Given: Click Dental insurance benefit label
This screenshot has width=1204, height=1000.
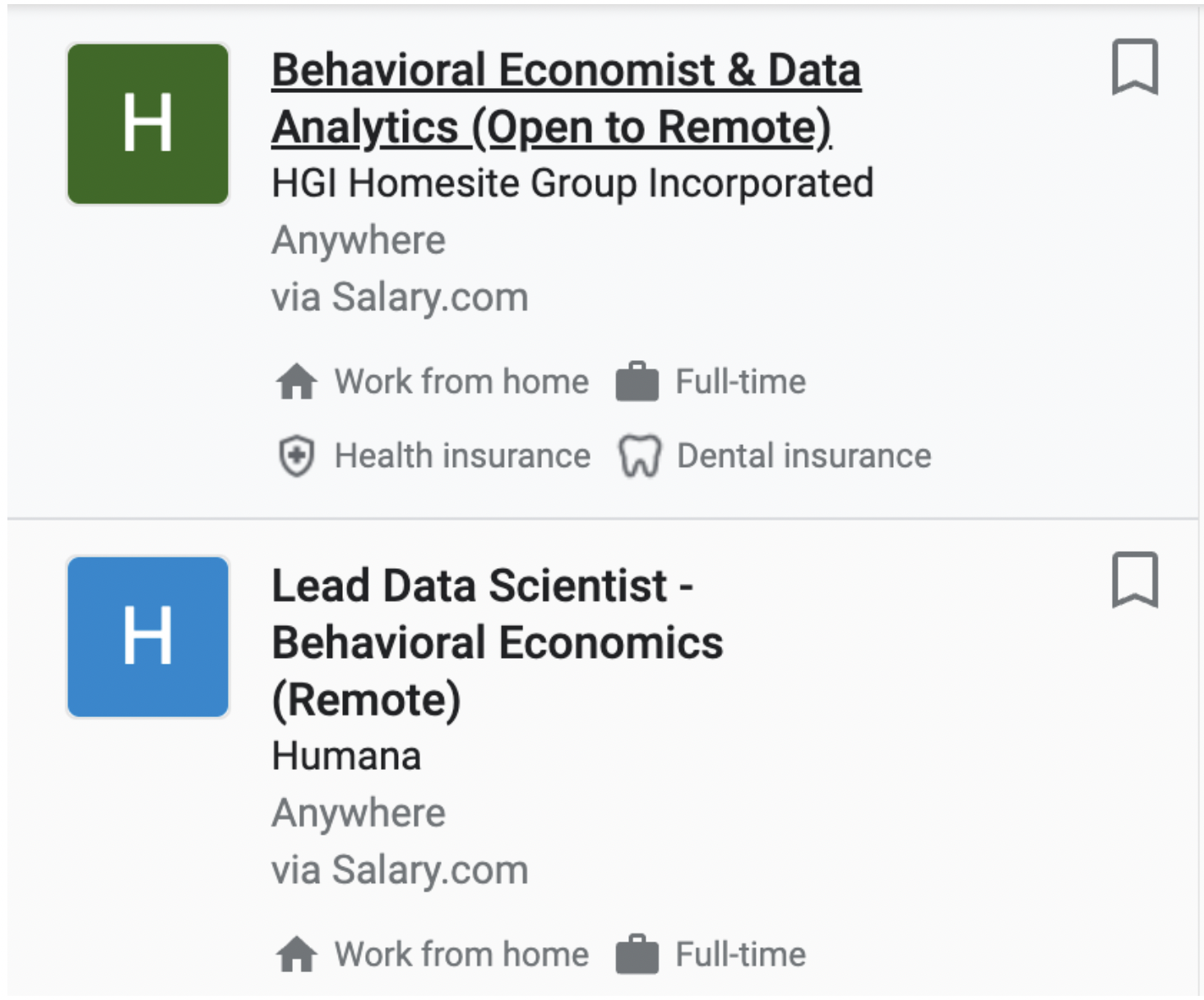Looking at the screenshot, I should pyautogui.click(x=803, y=456).
